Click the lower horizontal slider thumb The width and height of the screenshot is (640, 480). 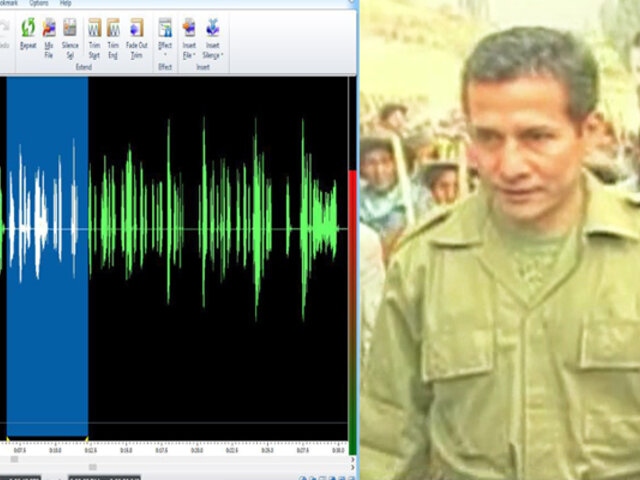pyautogui.click(x=93, y=466)
